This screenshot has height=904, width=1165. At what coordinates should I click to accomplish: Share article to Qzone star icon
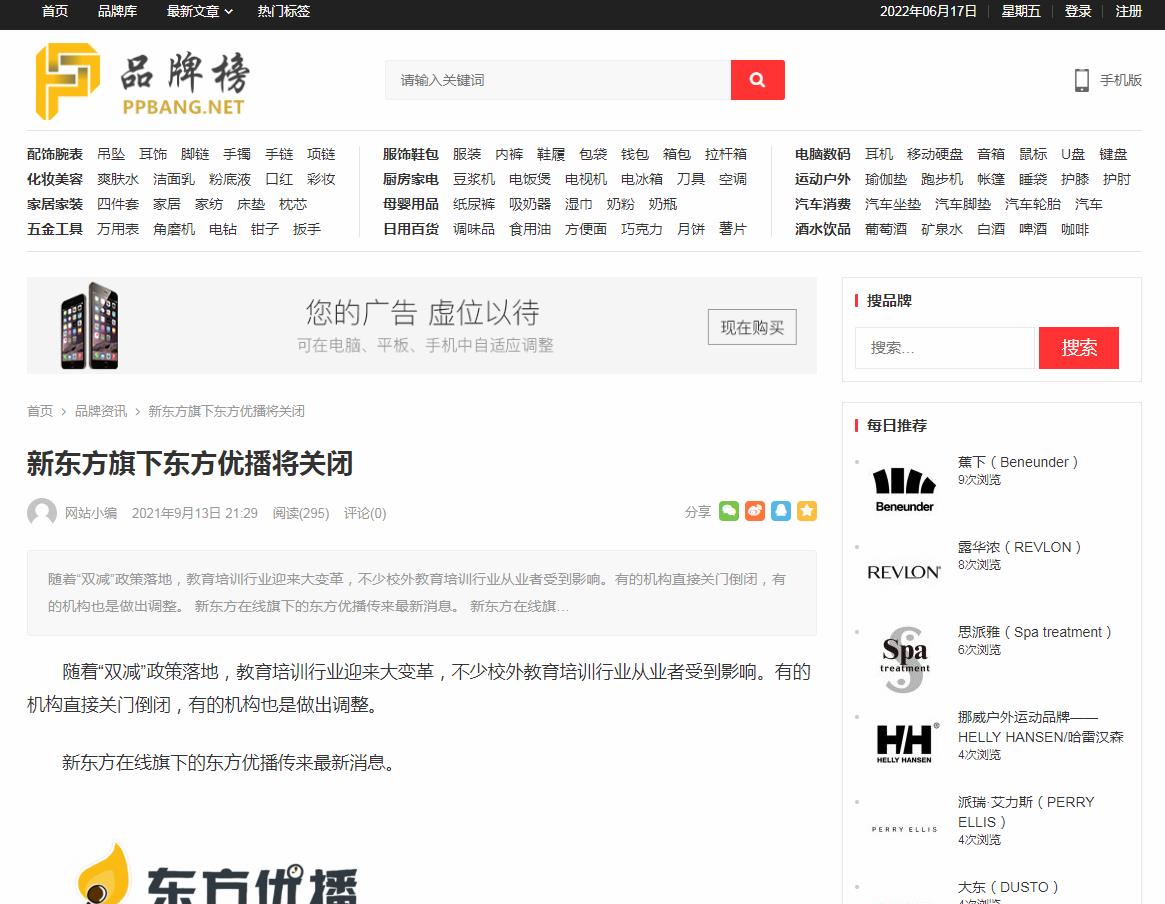click(807, 511)
